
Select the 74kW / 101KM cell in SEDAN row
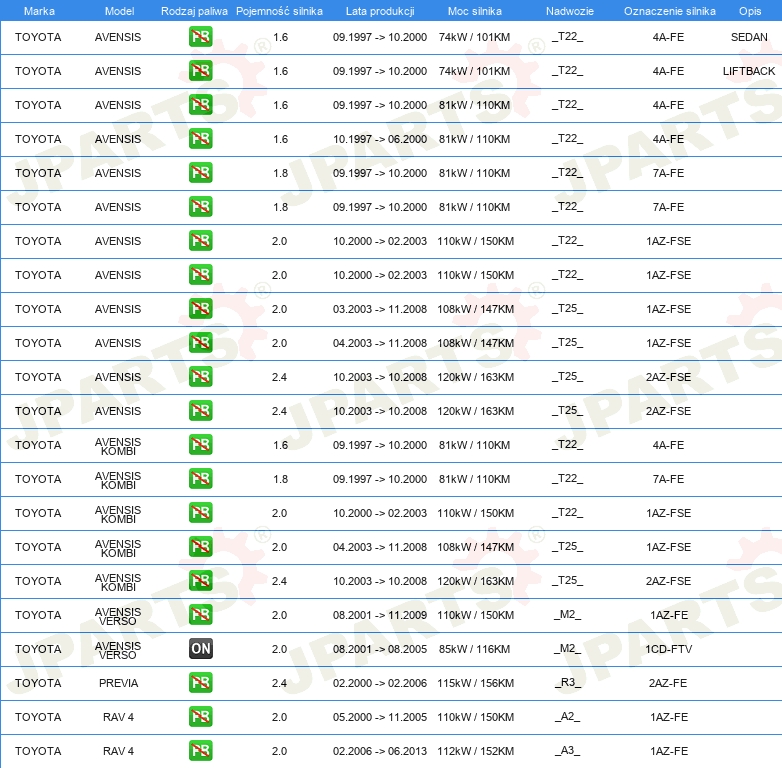click(x=474, y=37)
